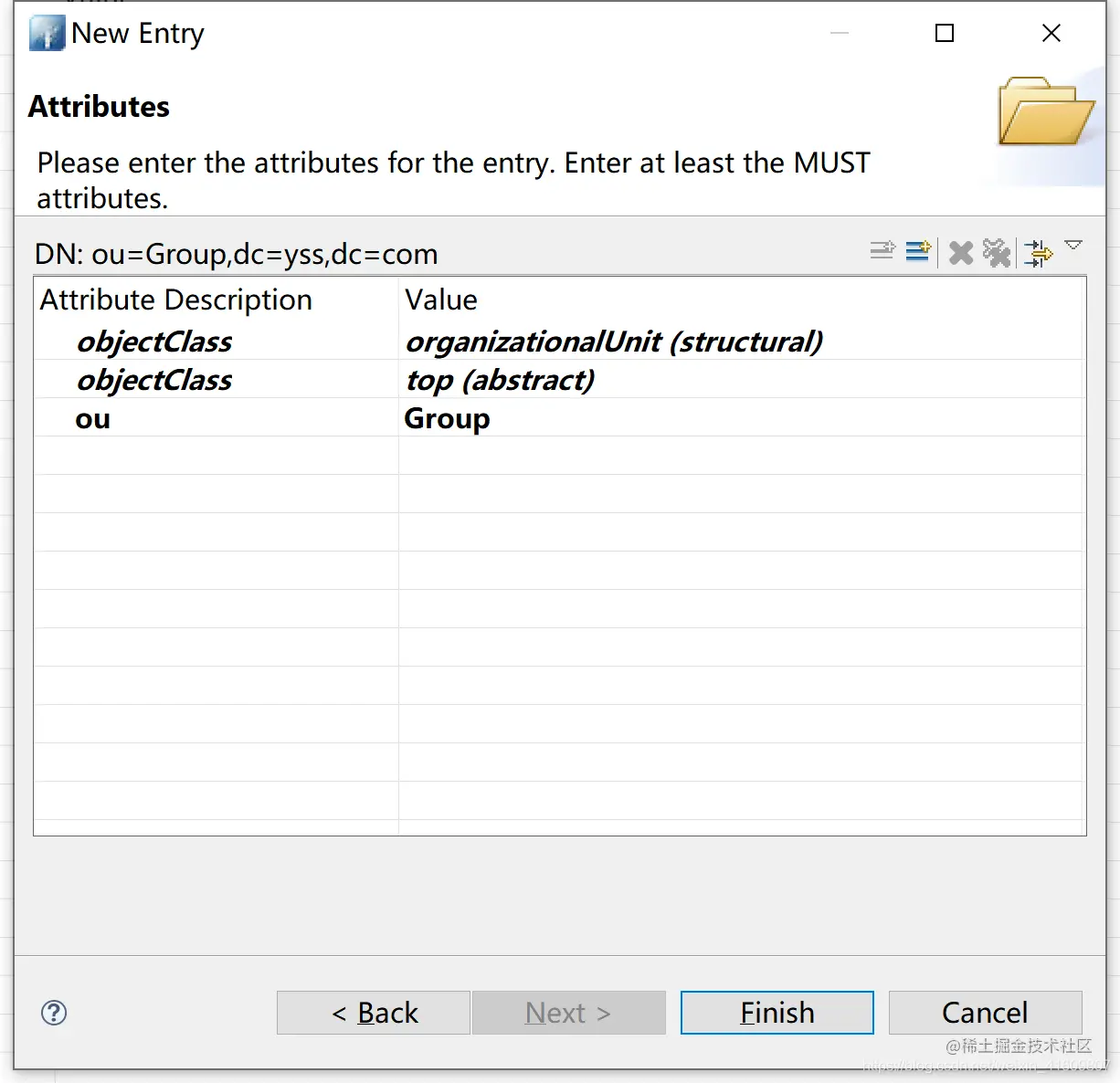Click the disabled Next button
Viewport: 1120px width, 1083px height.
point(569,1013)
